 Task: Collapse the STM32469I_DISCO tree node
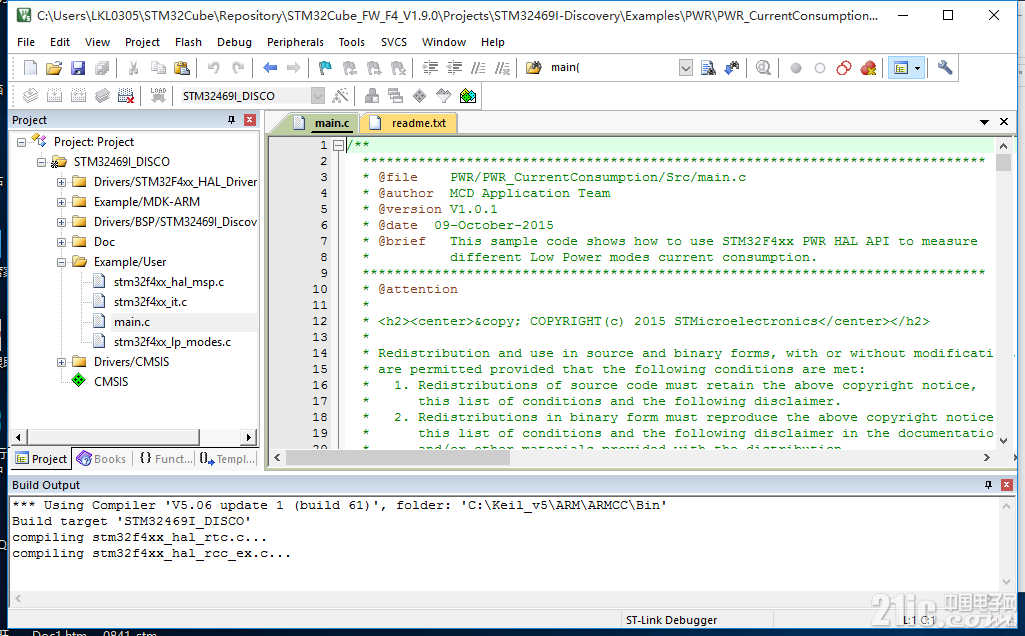(41, 162)
